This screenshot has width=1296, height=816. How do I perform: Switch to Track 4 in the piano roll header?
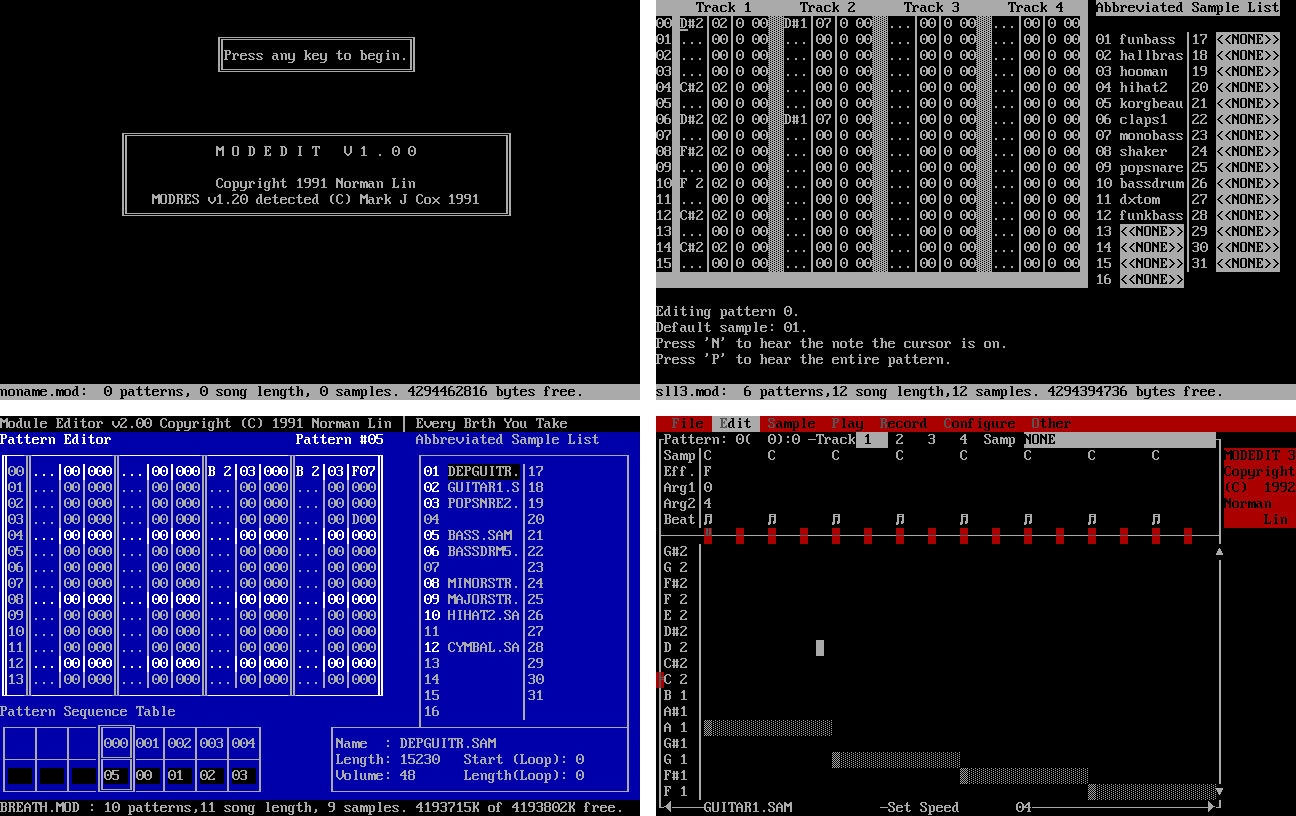[964, 439]
